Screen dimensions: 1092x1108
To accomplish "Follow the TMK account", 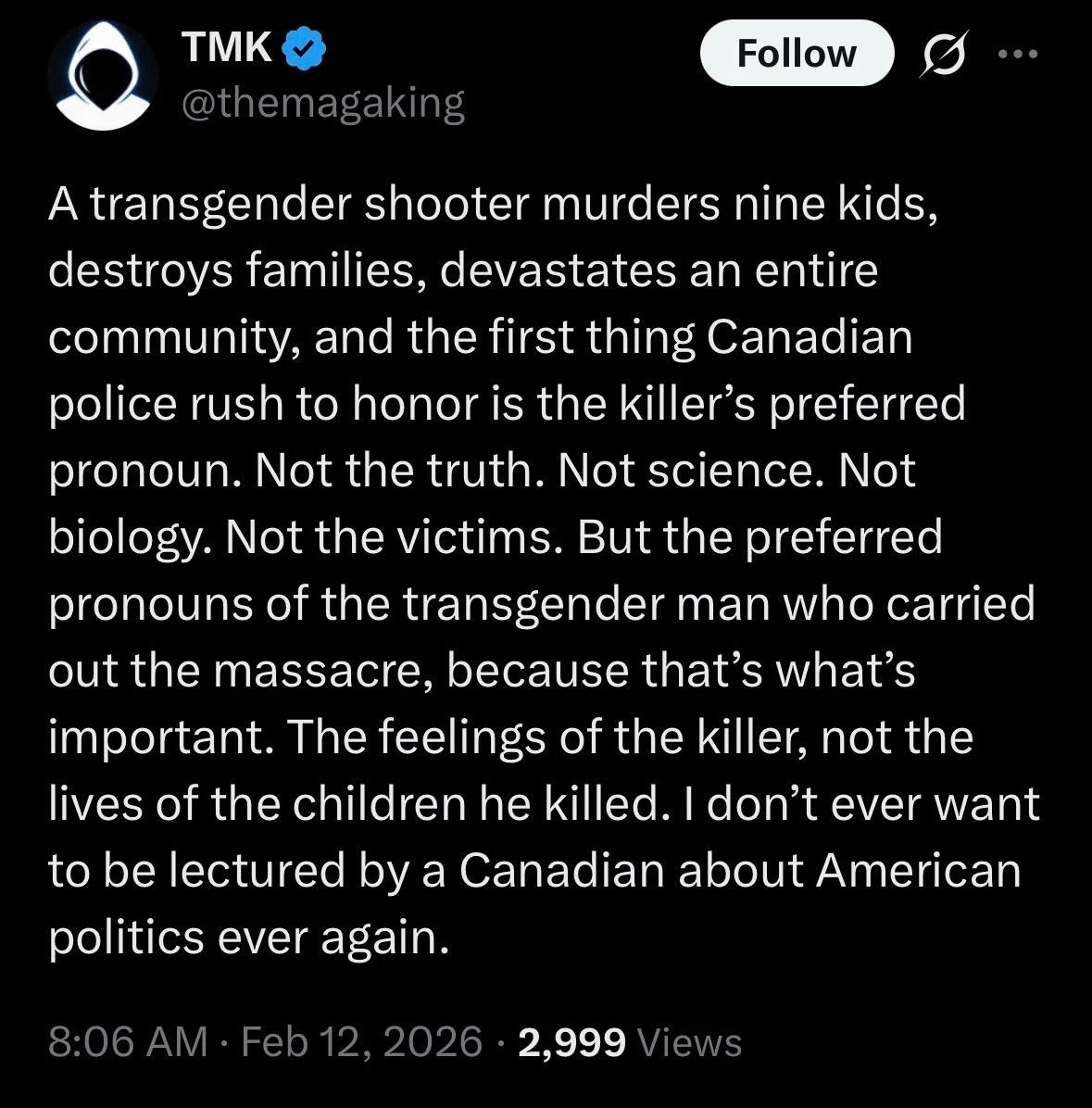I will [x=797, y=54].
